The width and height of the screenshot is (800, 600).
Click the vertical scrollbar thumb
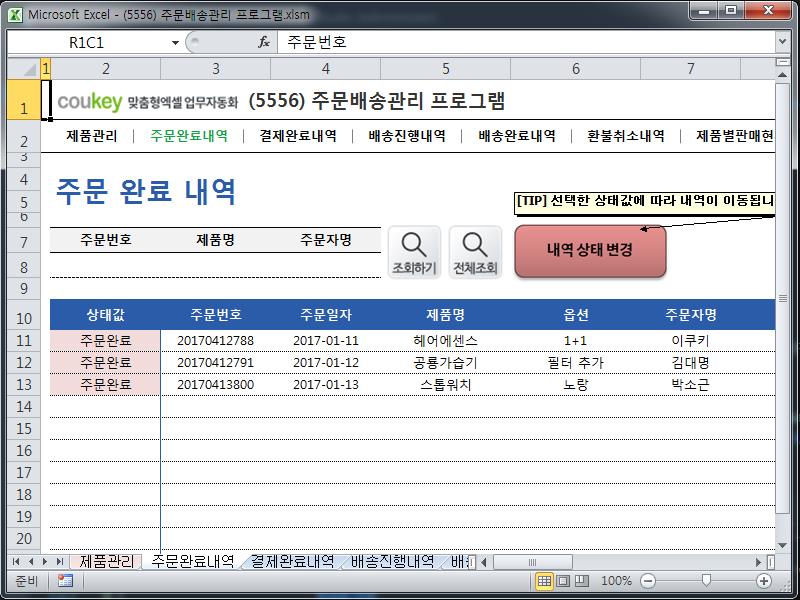click(x=782, y=298)
